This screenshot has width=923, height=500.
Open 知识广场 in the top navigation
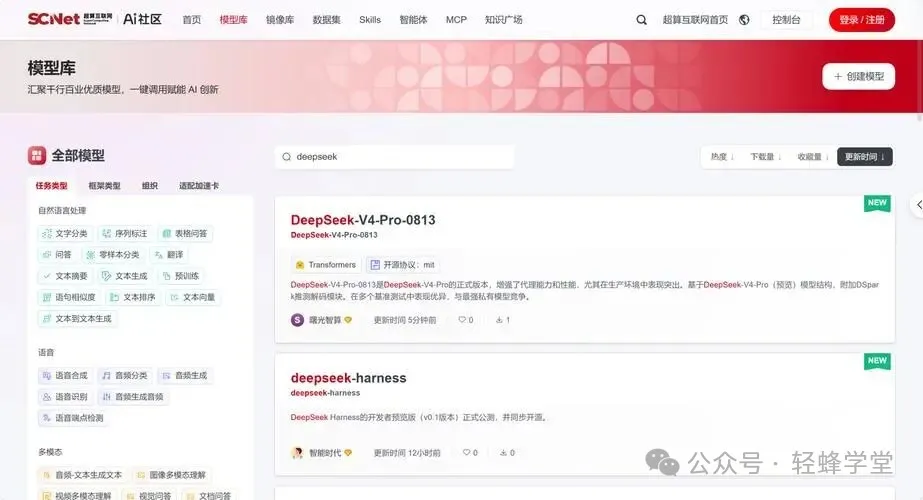pyautogui.click(x=503, y=19)
